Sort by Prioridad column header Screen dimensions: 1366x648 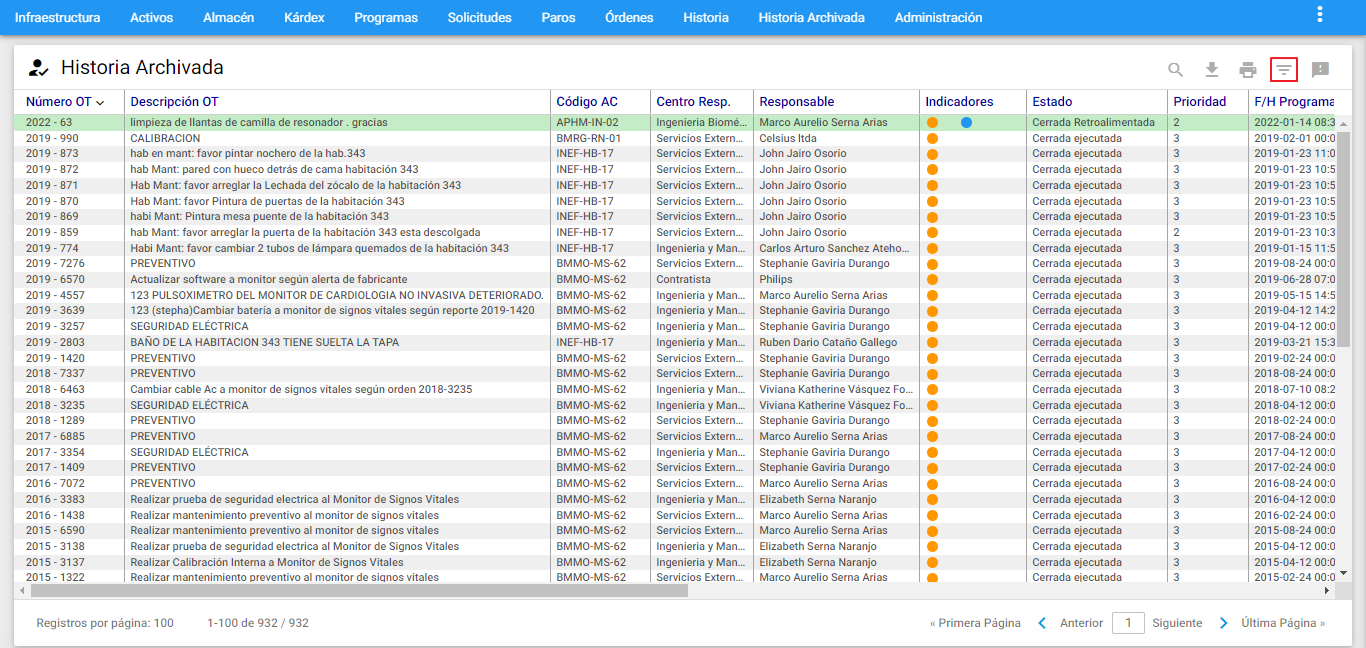tap(1200, 102)
